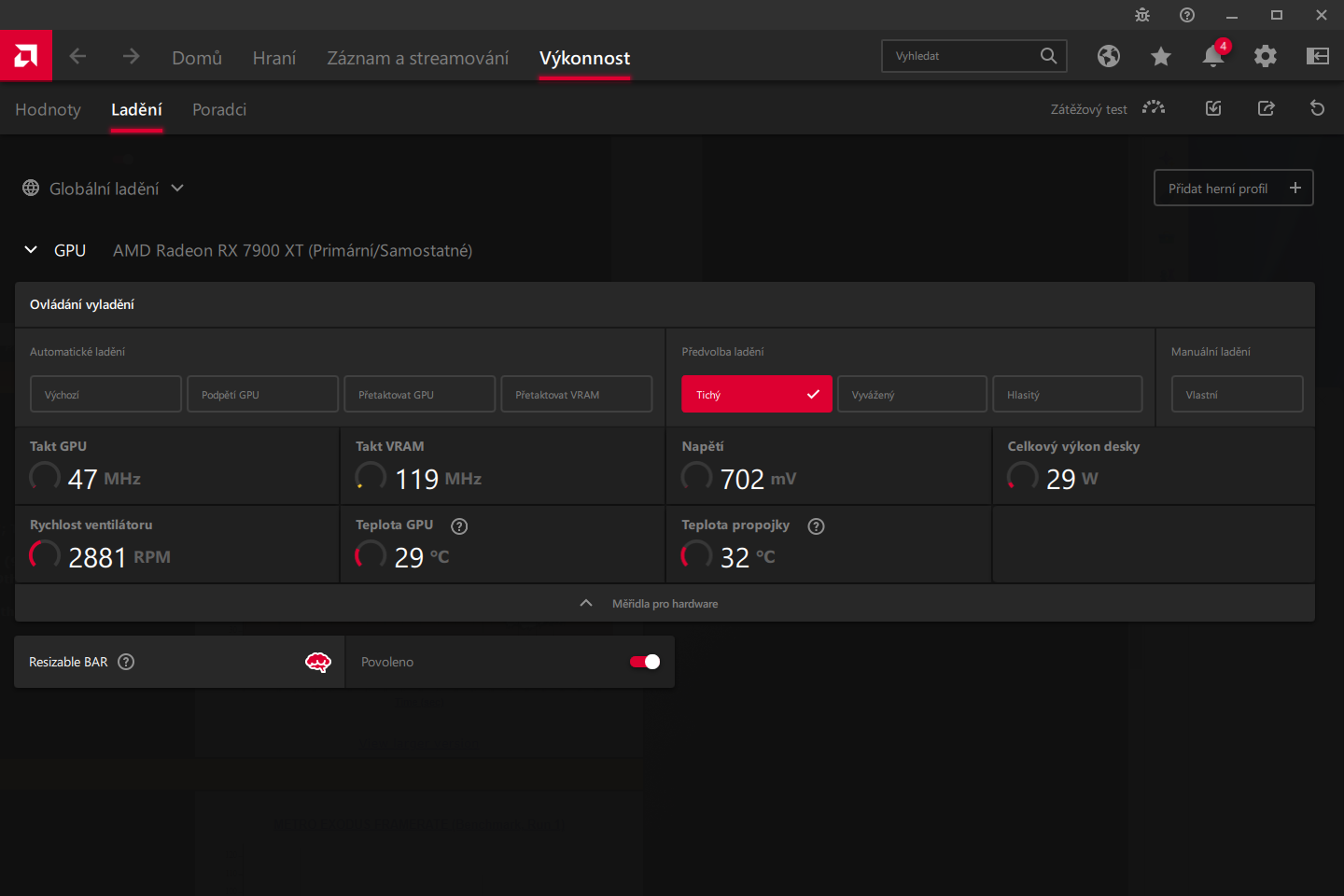The height and width of the screenshot is (896, 1344).
Task: Click the load profile import icon
Action: pos(1213,108)
